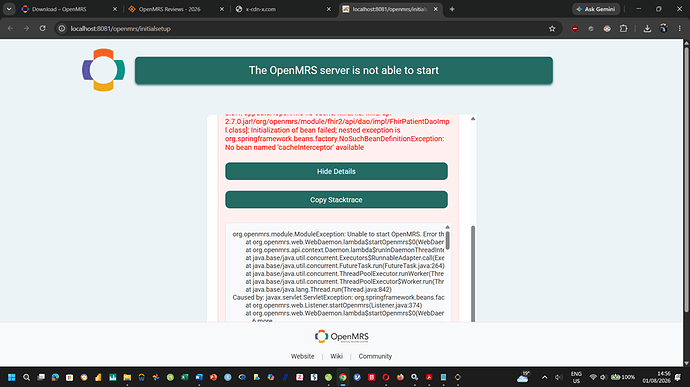690x387 pixels.
Task: Click the OpenMRS footer logo
Action: [342, 336]
